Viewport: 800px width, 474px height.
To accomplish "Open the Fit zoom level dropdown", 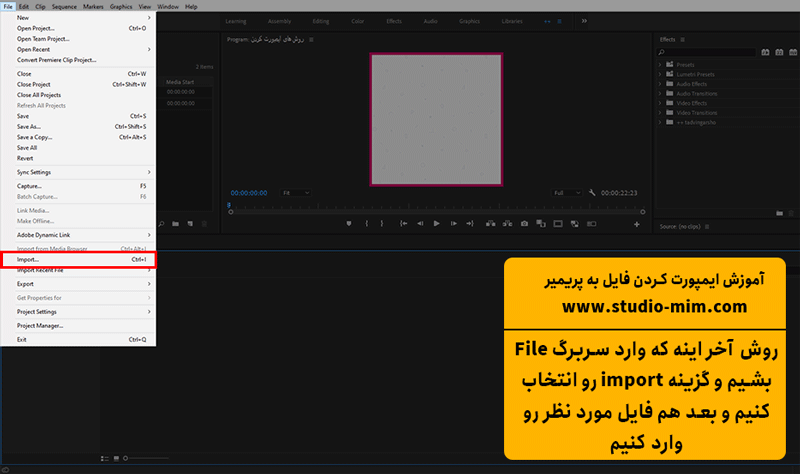I will tap(298, 192).
